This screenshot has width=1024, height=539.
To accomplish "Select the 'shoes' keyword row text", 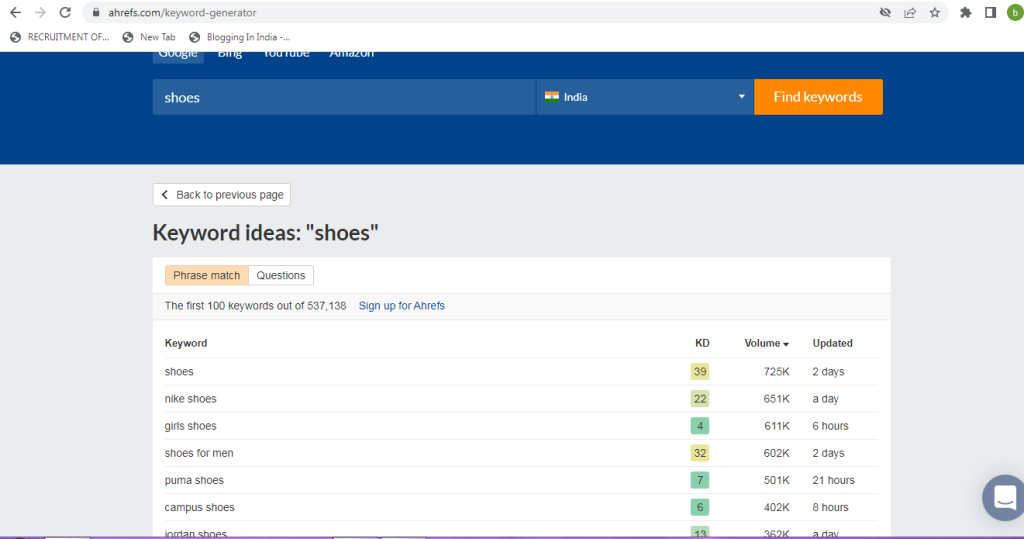I will point(179,372).
